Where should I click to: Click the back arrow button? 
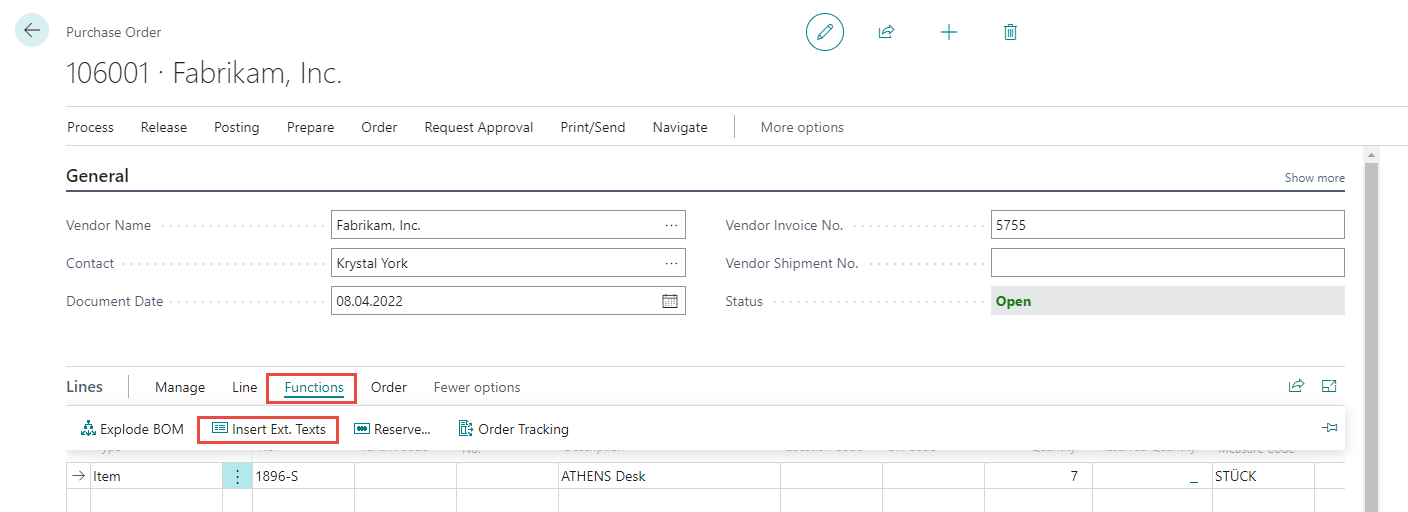(32, 31)
